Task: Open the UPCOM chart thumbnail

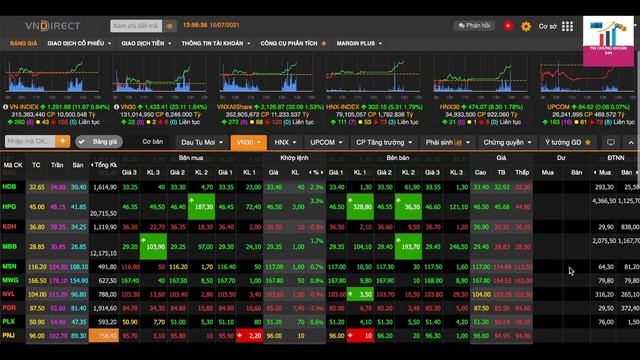Action: tap(587, 73)
